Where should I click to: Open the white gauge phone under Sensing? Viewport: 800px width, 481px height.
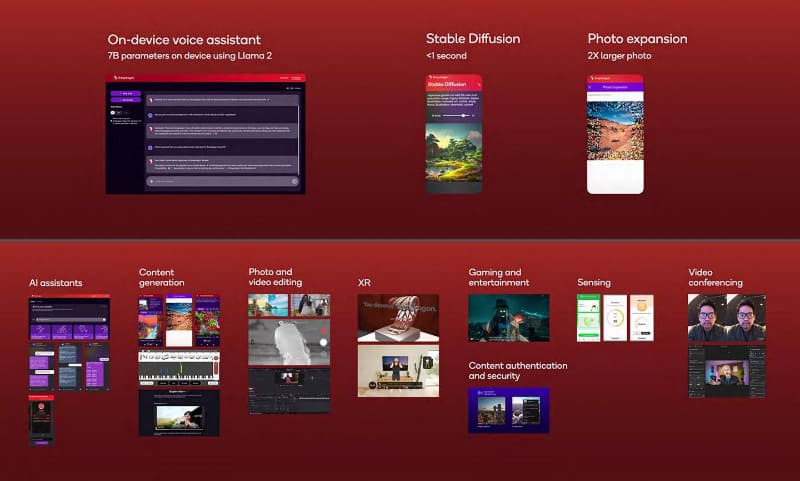tap(615, 318)
